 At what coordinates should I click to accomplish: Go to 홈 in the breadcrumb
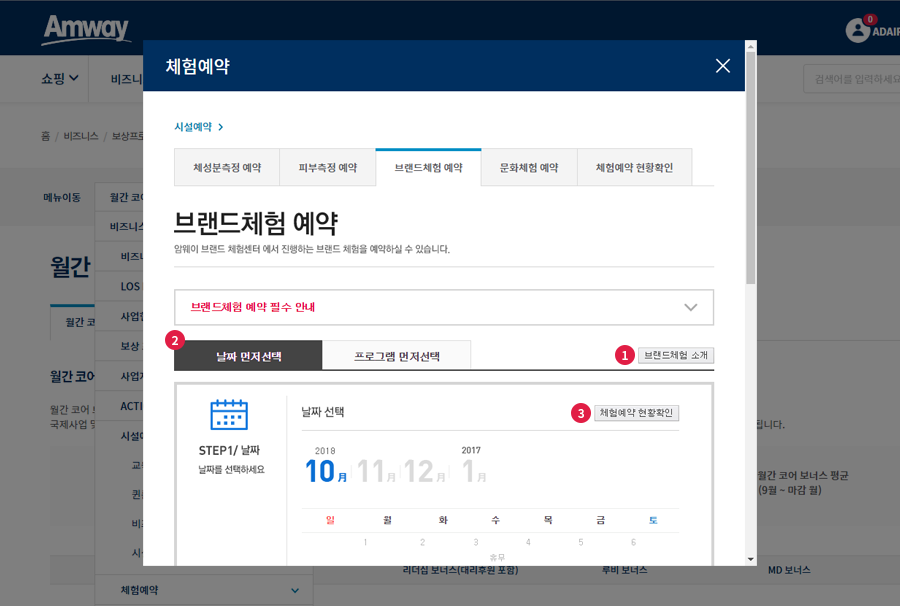(45, 136)
